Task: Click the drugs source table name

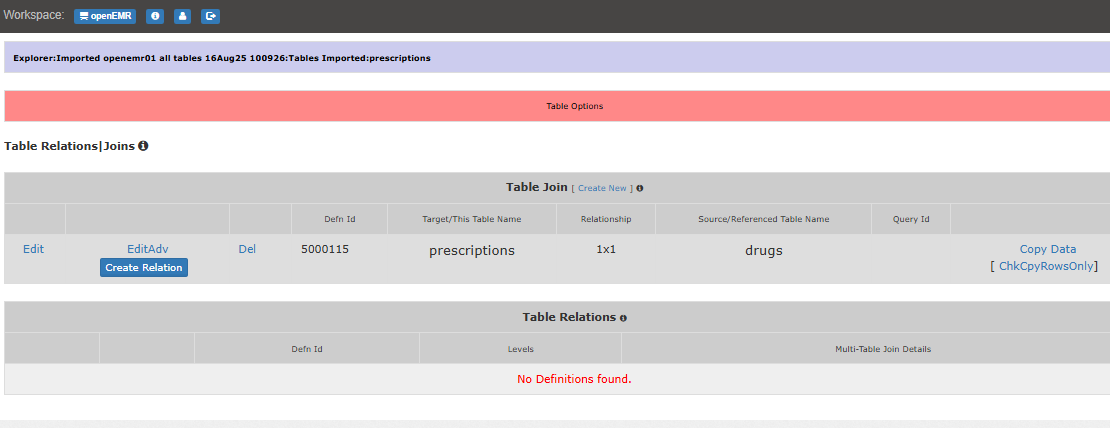Action: pos(764,250)
